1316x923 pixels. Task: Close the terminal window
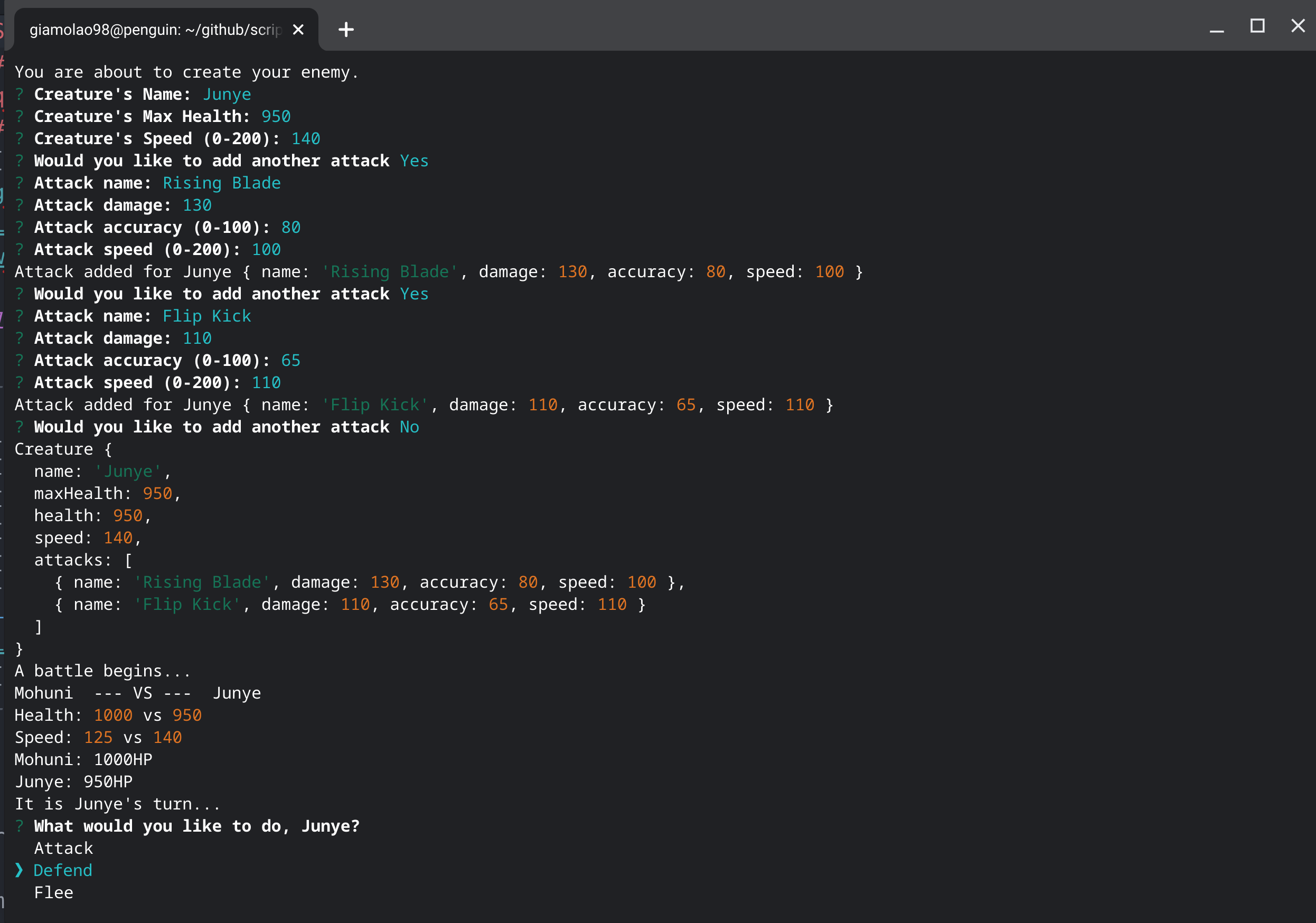pos(1298,26)
